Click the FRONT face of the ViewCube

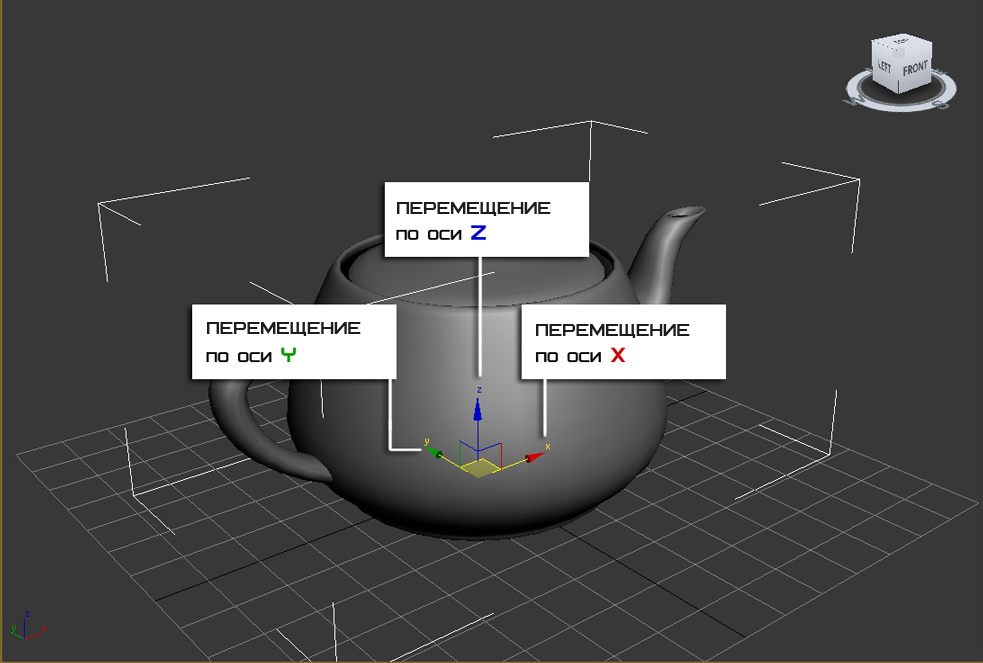pyautogui.click(x=915, y=68)
